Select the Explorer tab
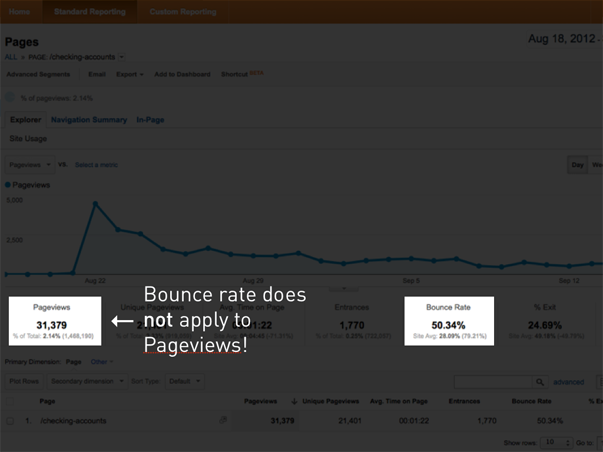The width and height of the screenshot is (603, 452). [25, 120]
